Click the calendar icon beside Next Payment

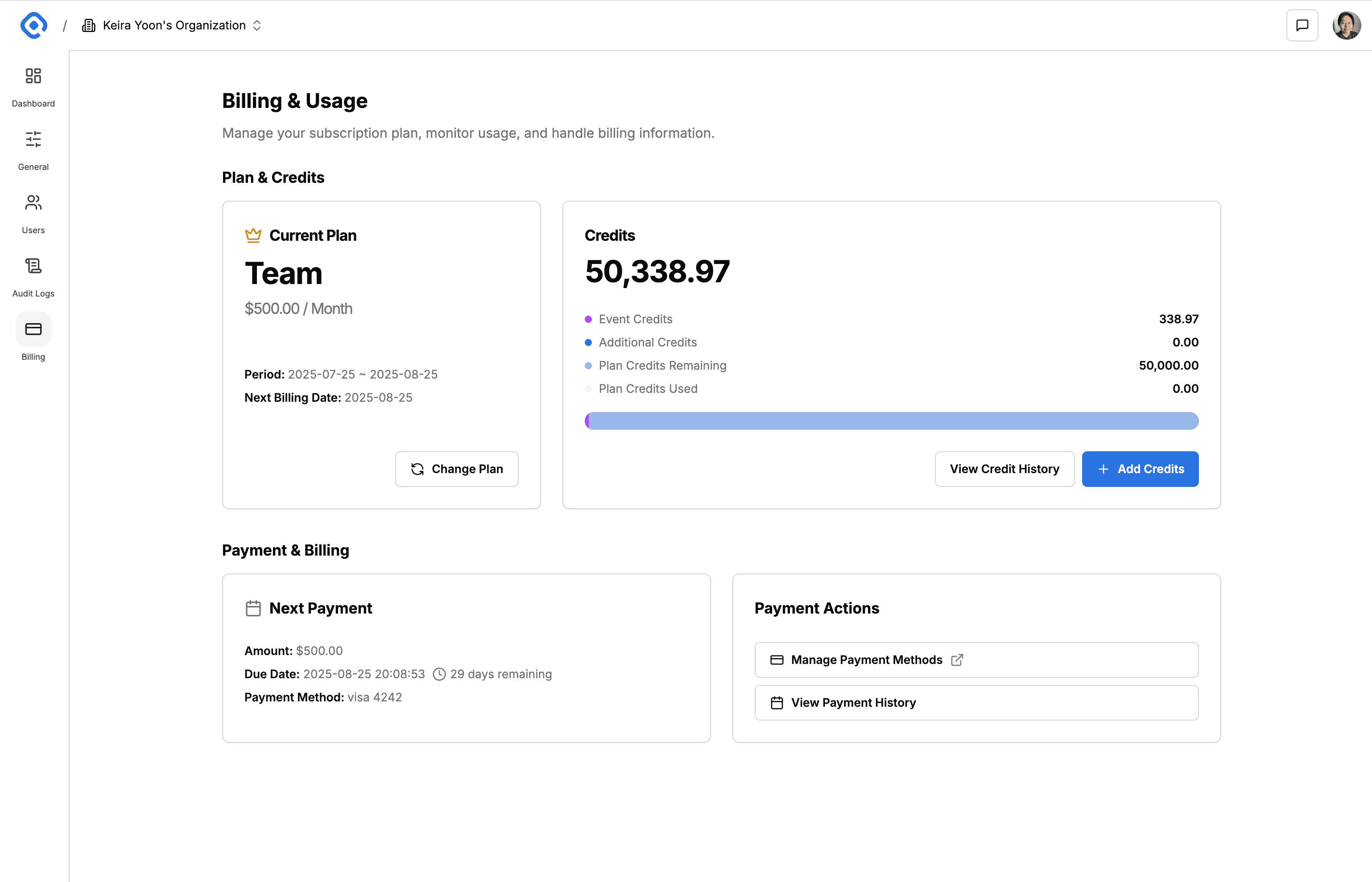[x=253, y=608]
